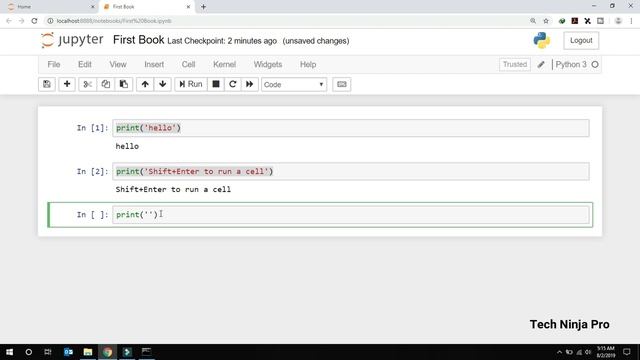Bookmark page with star icon

[546, 21]
